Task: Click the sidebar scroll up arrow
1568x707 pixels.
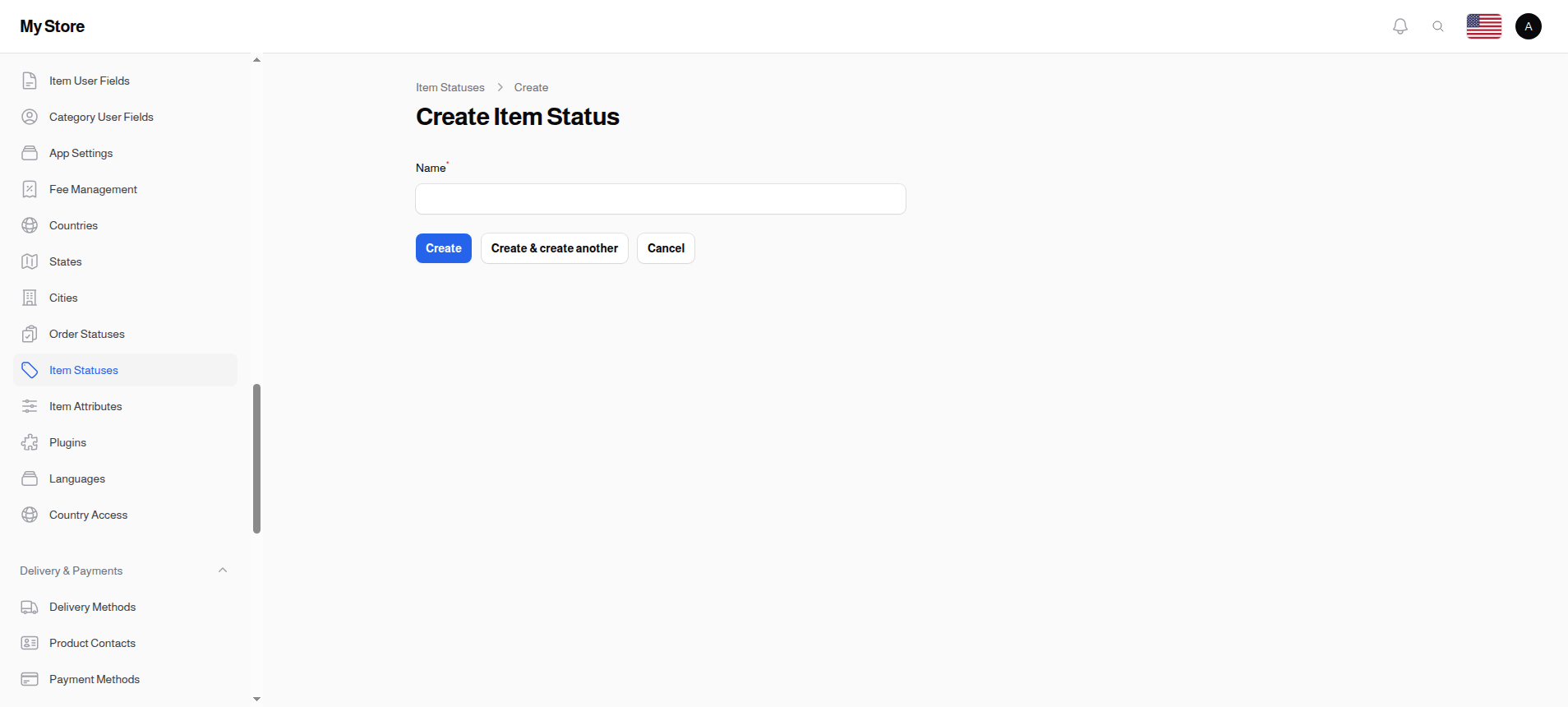Action: [256, 60]
